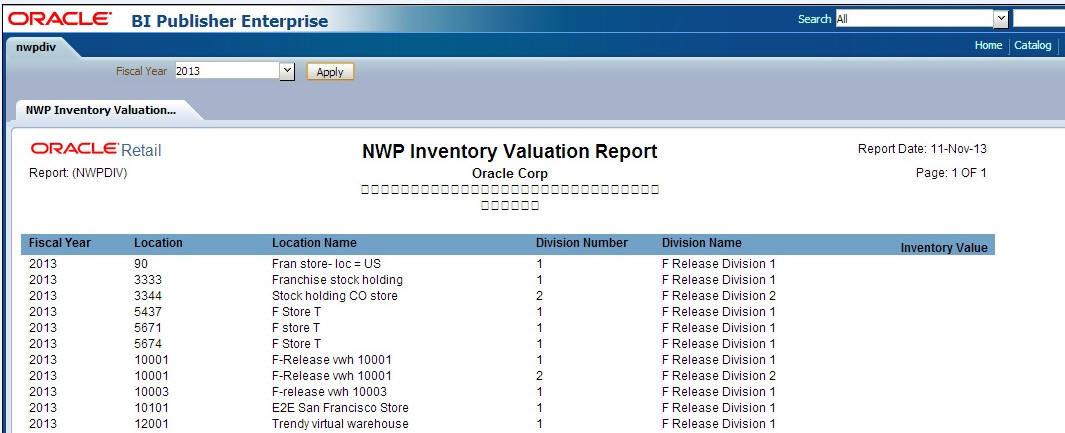The image size is (1065, 433).
Task: Click F Release Division 2 in row 3344
Action: coord(719,296)
